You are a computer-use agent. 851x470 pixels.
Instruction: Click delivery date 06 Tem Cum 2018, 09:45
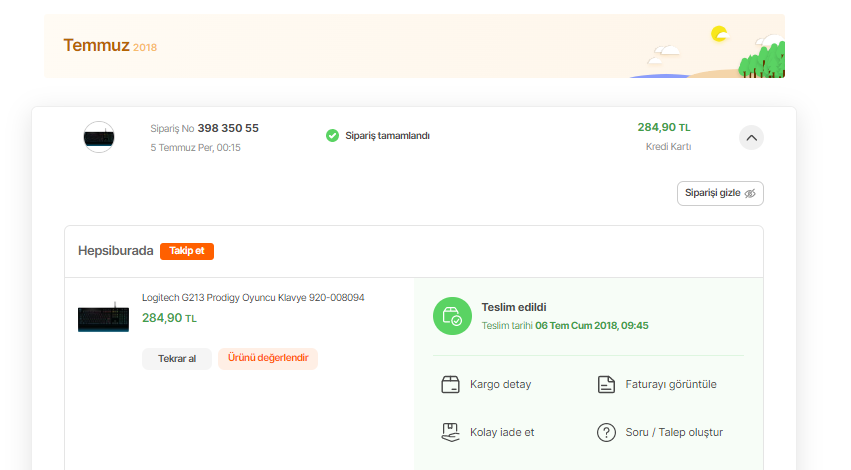tap(592, 326)
